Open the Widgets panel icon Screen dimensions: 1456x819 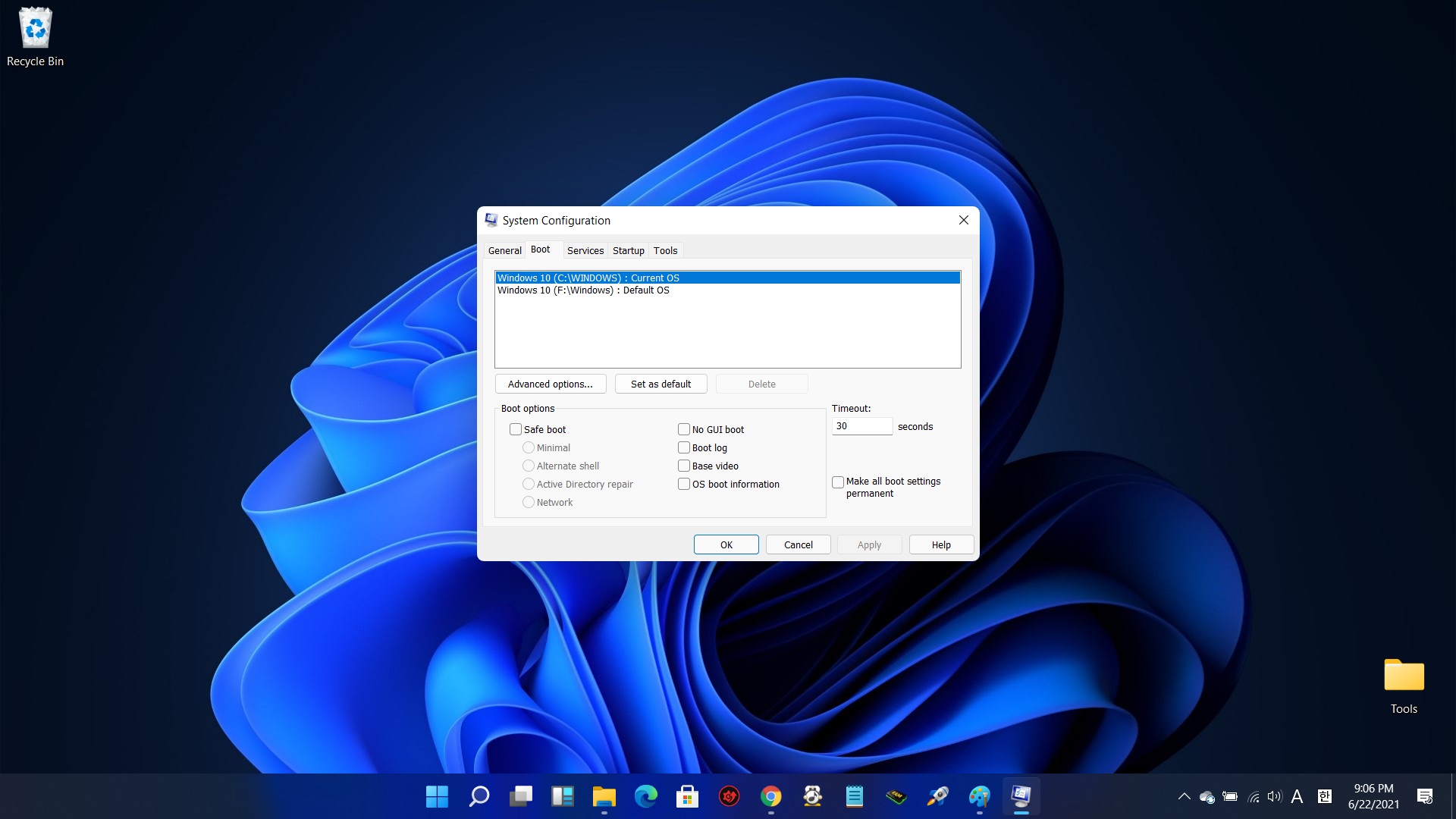pos(562,796)
